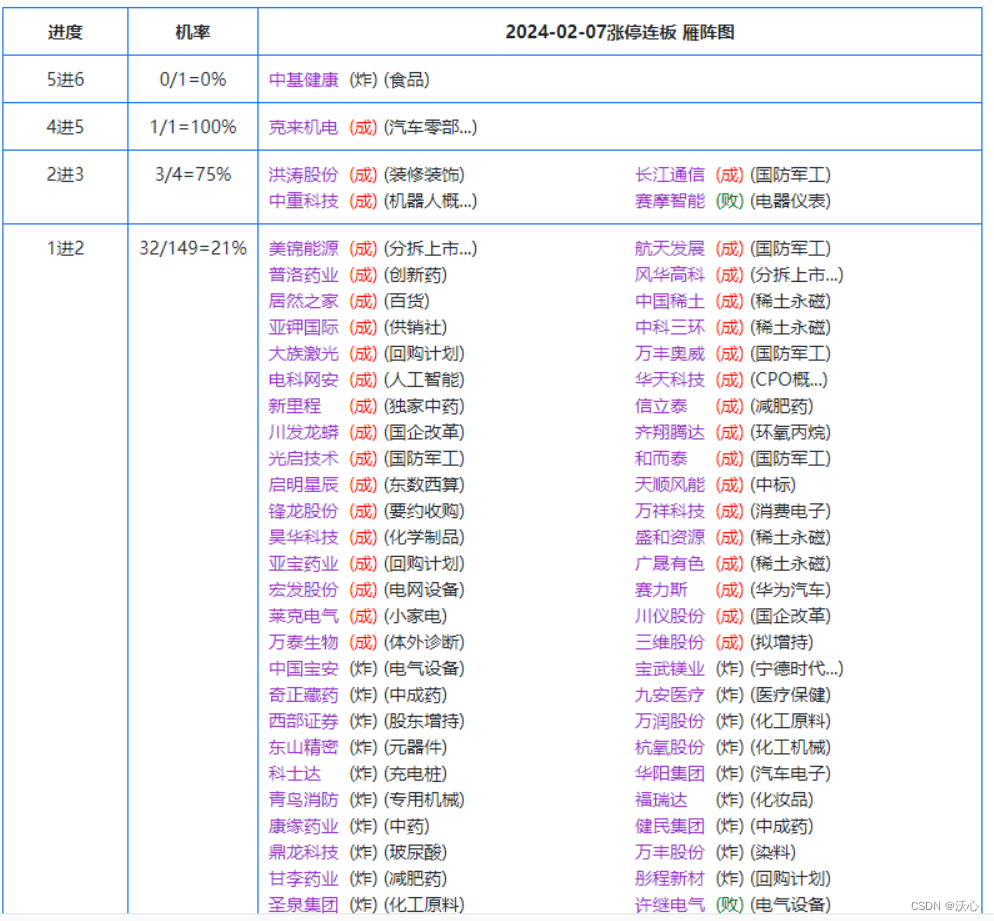Click 彤程新材 stock name

pos(670,879)
